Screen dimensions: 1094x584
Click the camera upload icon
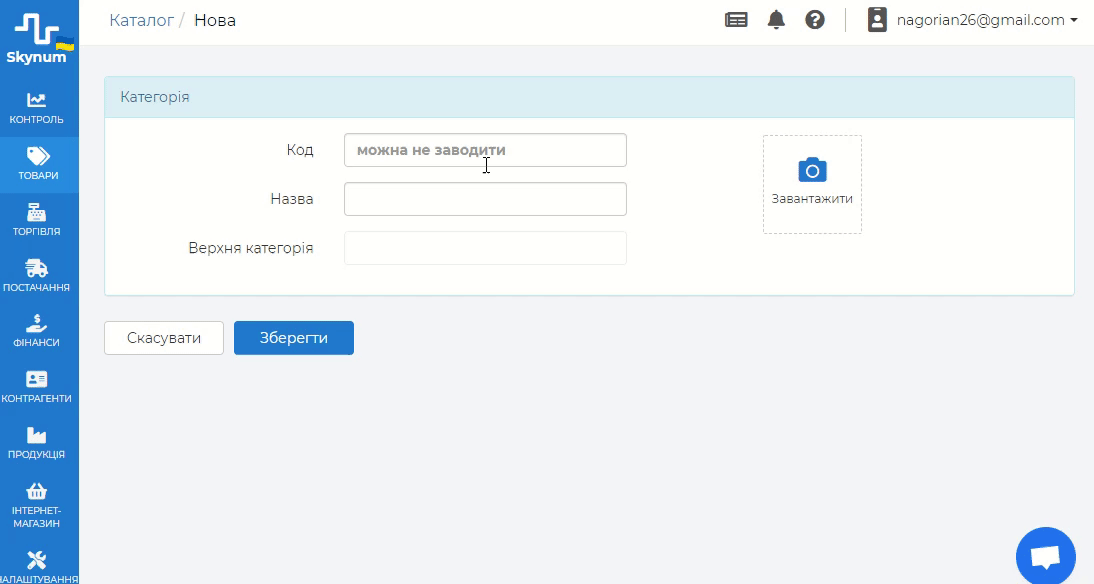click(812, 170)
